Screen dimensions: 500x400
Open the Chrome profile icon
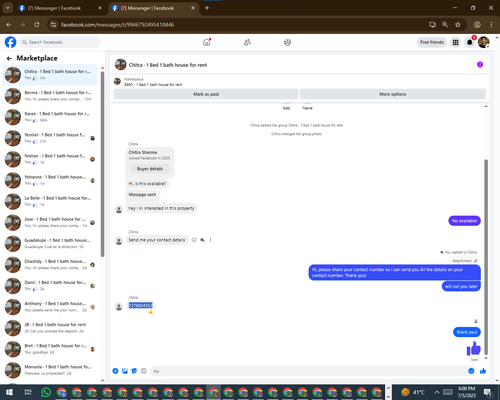tap(477, 25)
